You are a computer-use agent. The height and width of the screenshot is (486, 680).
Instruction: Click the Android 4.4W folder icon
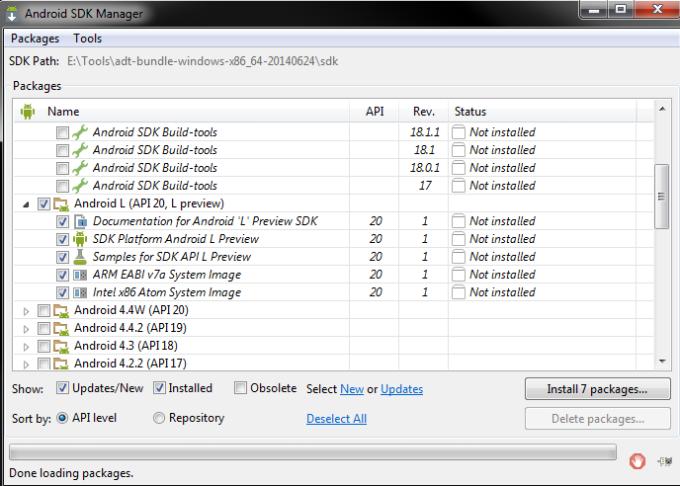coord(61,310)
